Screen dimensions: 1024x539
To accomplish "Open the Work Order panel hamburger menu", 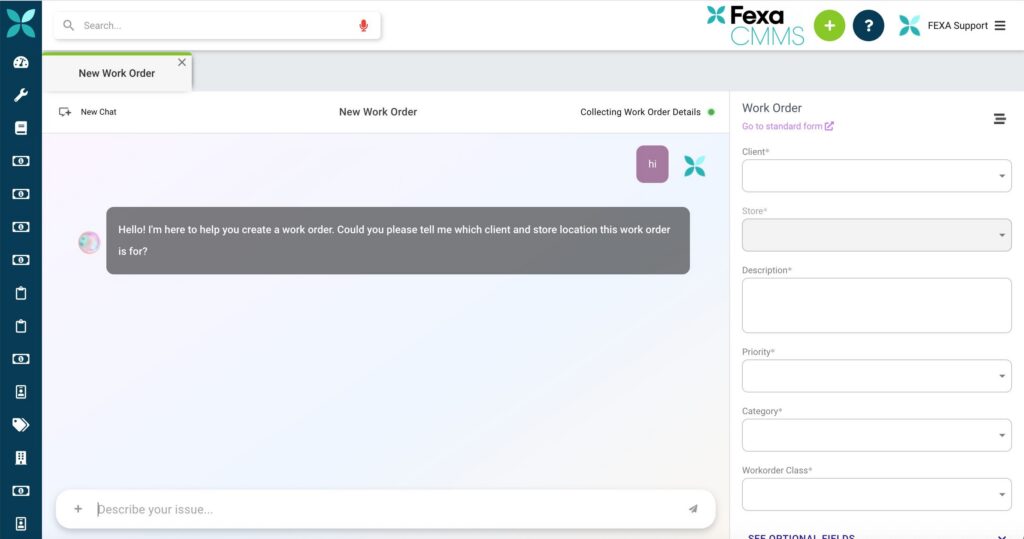I will pyautogui.click(x=999, y=119).
